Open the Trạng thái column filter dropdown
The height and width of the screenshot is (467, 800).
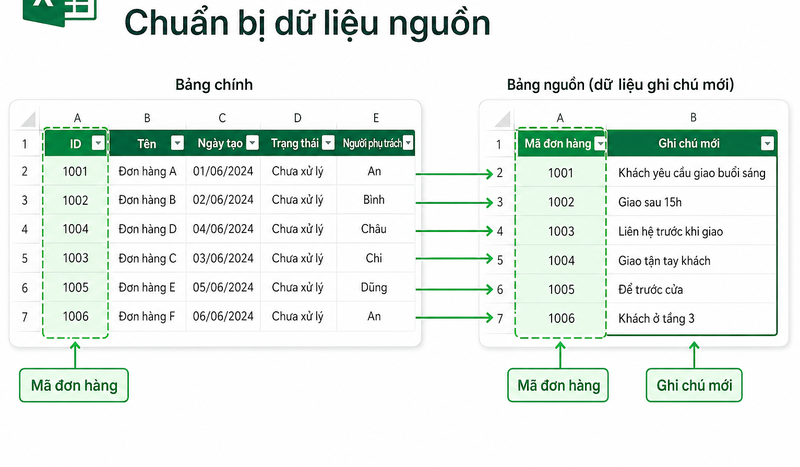pos(329,143)
